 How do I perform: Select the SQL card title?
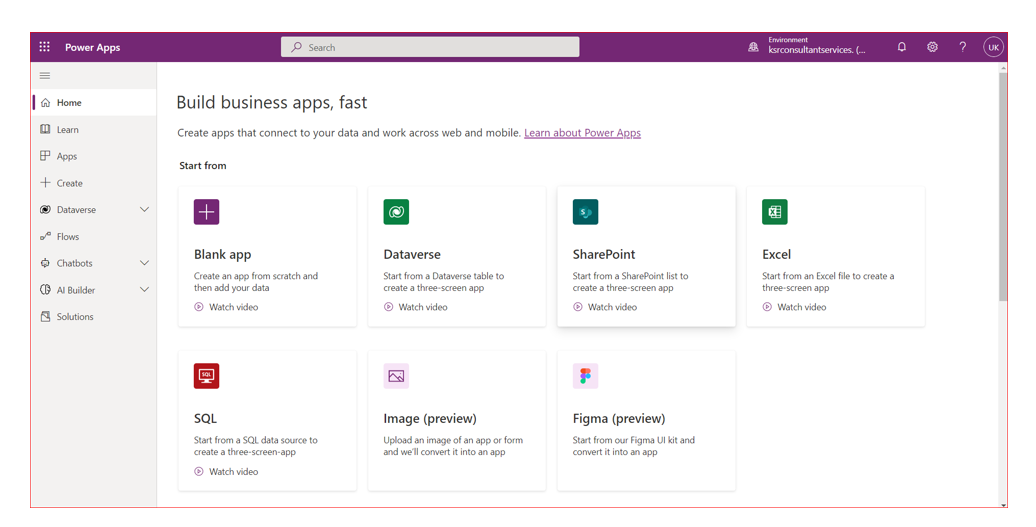(205, 419)
